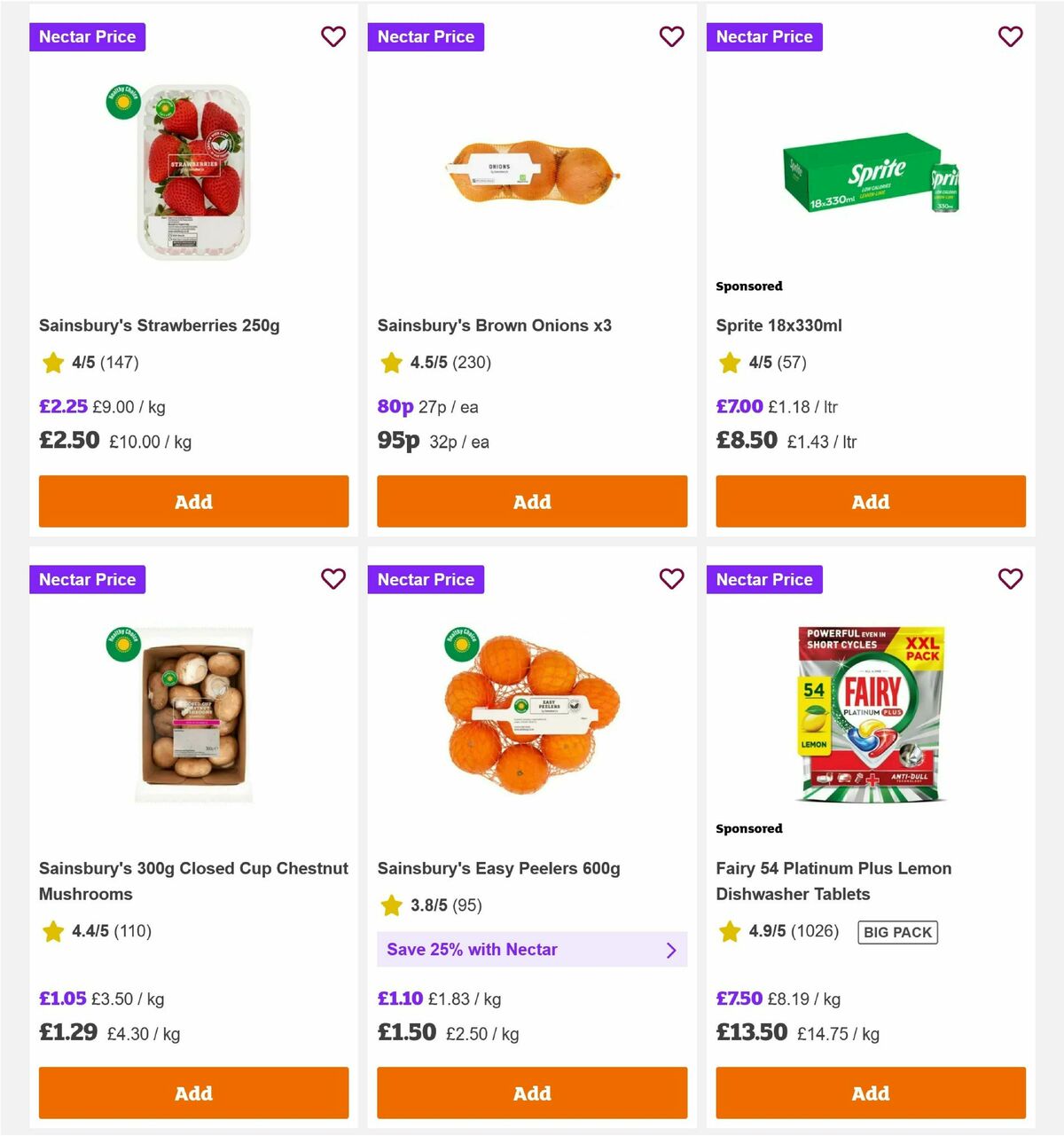Click Add under Sprite 18x330ml
Screen dimensions: 1064x1136
(870, 501)
